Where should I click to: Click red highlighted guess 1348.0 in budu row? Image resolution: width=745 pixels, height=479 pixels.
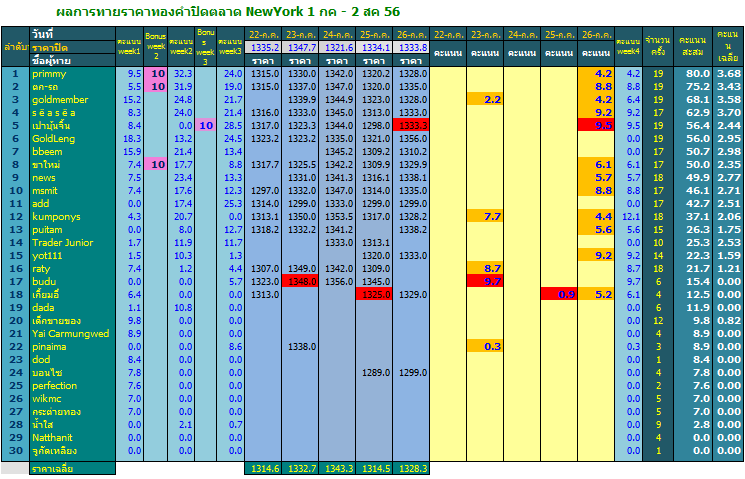[301, 281]
